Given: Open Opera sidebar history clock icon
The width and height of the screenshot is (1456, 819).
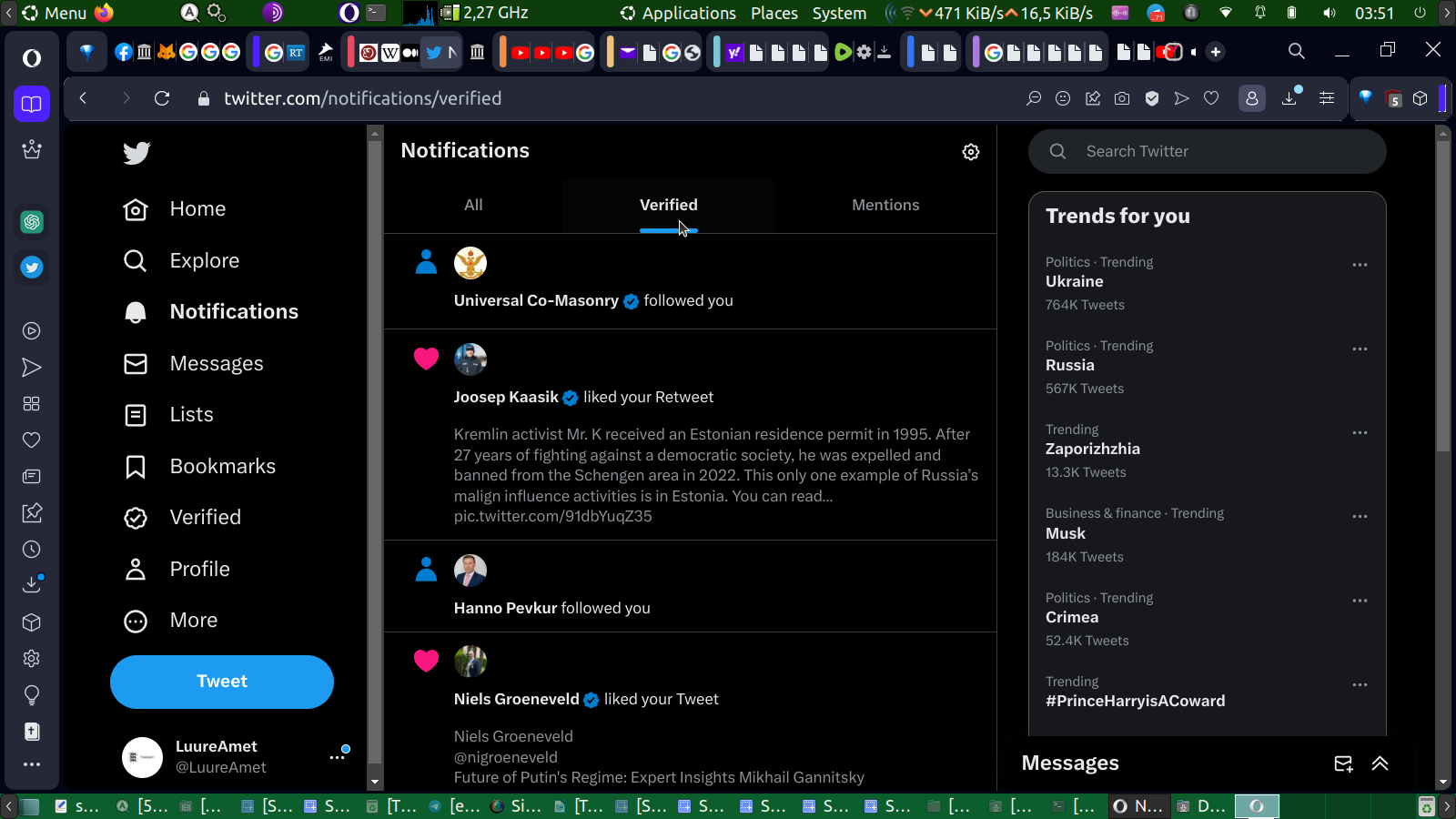Looking at the screenshot, I should click(32, 550).
